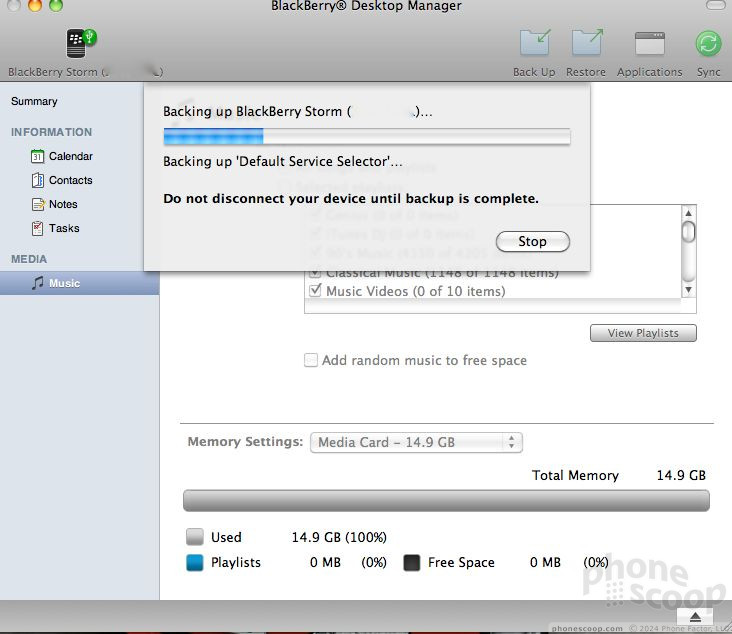Click the BlackBerry Storm device icon
Image resolution: width=732 pixels, height=634 pixels.
coord(80,43)
